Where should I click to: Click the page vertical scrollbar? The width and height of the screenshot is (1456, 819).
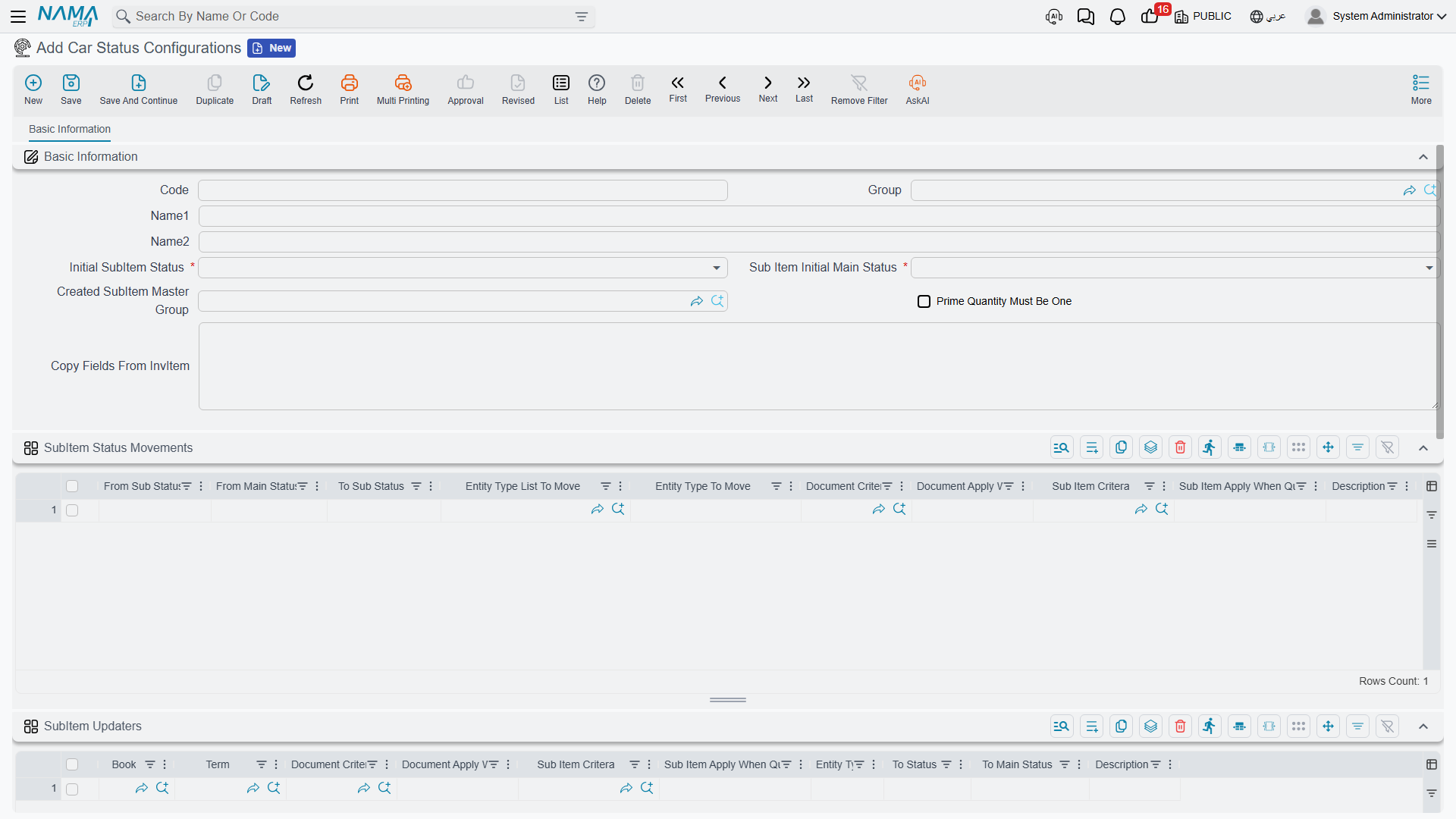tap(1439, 292)
